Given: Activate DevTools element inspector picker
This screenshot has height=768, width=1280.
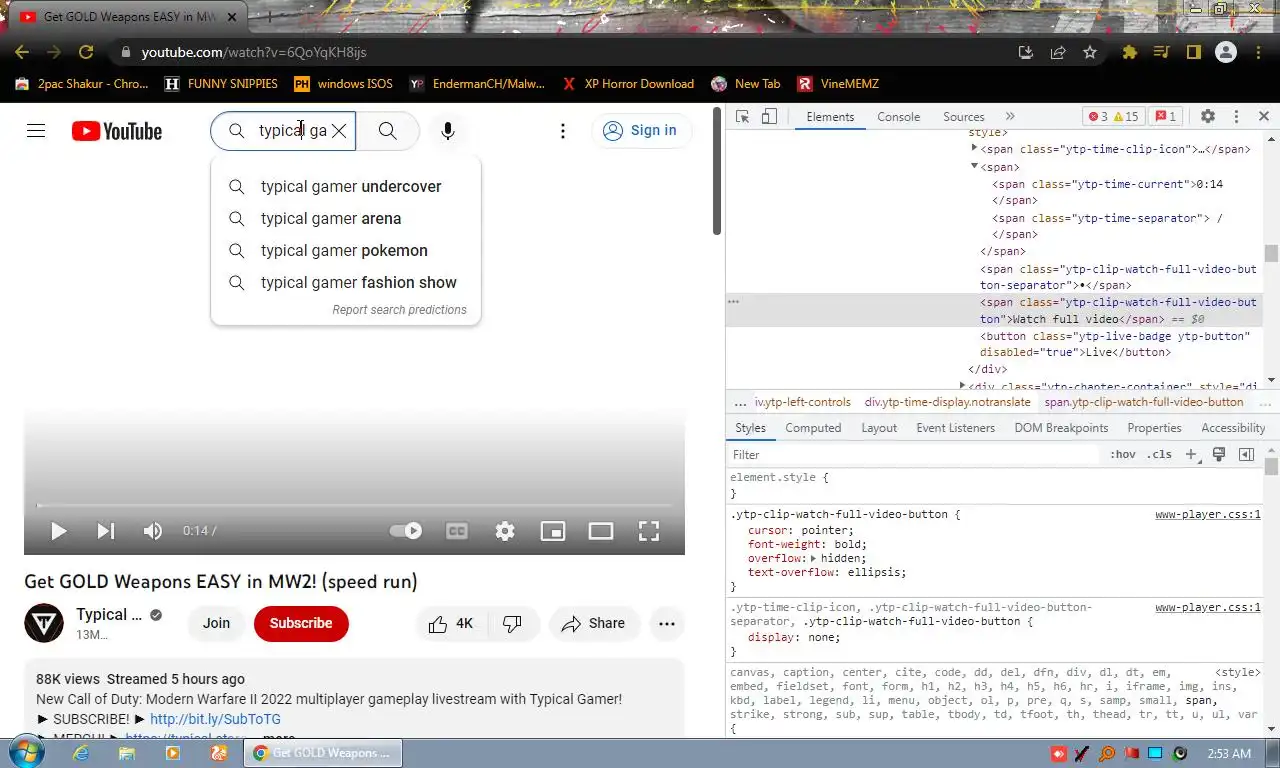Looking at the screenshot, I should tap(742, 117).
